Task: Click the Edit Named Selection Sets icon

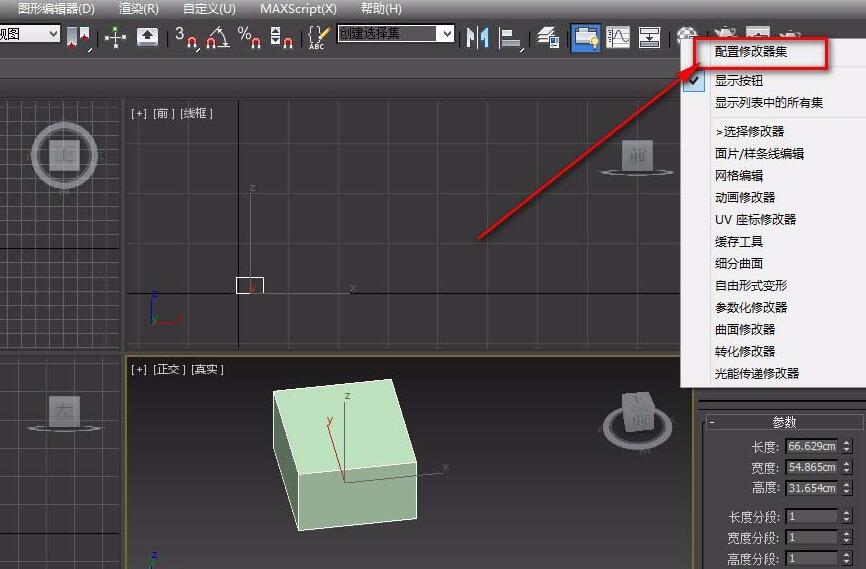Action: (x=318, y=37)
